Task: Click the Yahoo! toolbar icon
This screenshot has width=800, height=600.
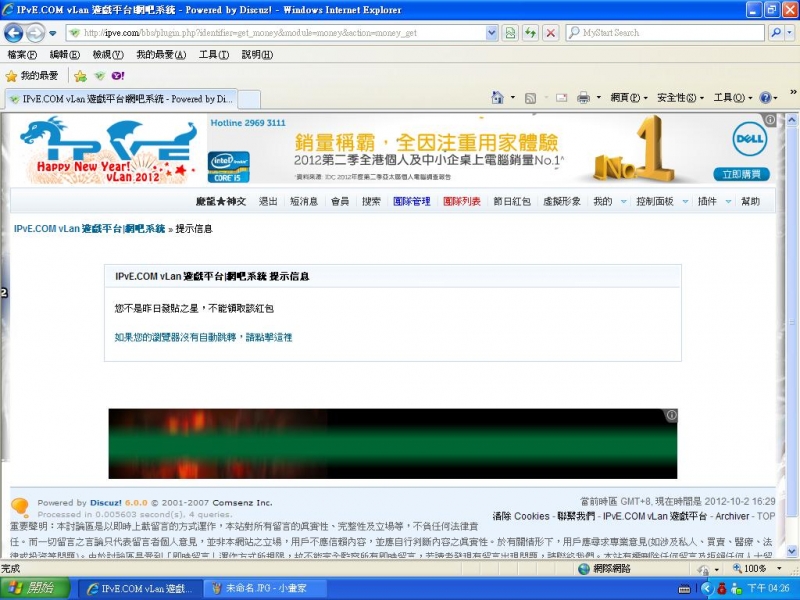Action: pyautogui.click(x=118, y=75)
